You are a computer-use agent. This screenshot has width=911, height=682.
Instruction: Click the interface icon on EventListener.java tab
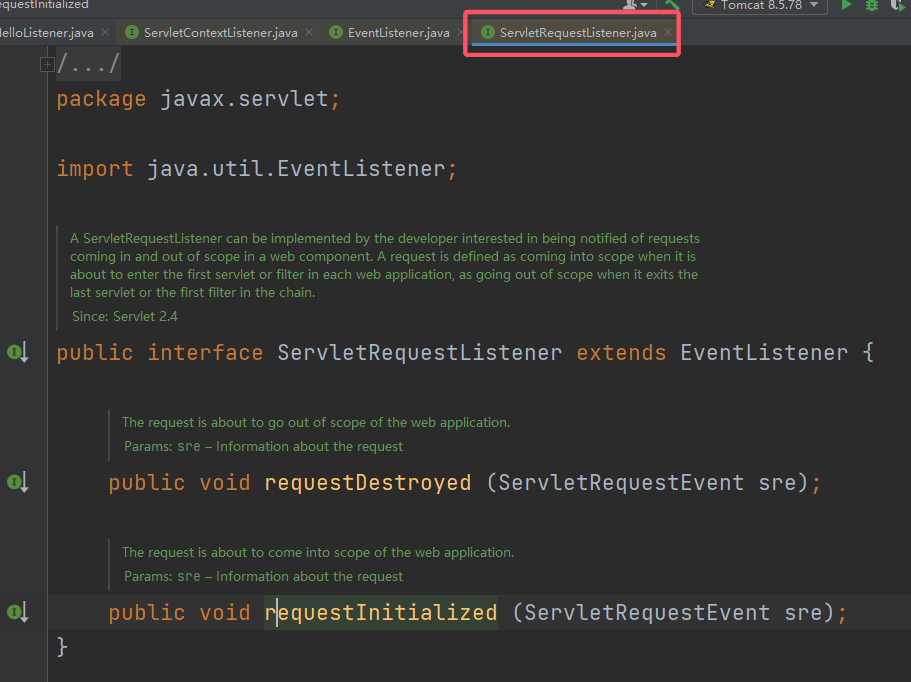[336, 33]
